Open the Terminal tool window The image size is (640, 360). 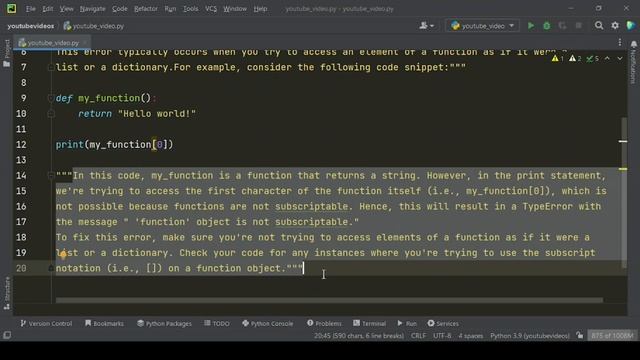369,323
